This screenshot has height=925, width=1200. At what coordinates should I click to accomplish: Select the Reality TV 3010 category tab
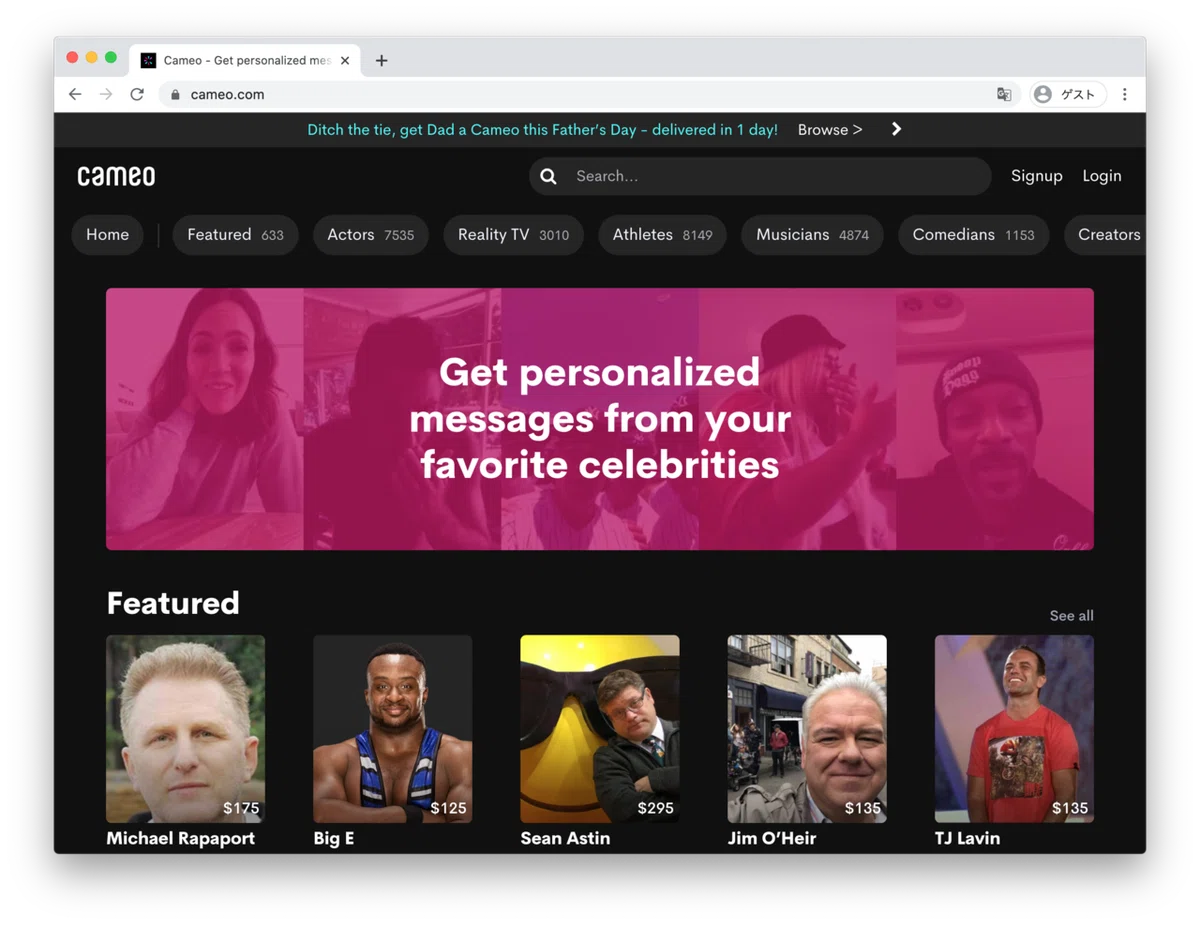point(513,235)
